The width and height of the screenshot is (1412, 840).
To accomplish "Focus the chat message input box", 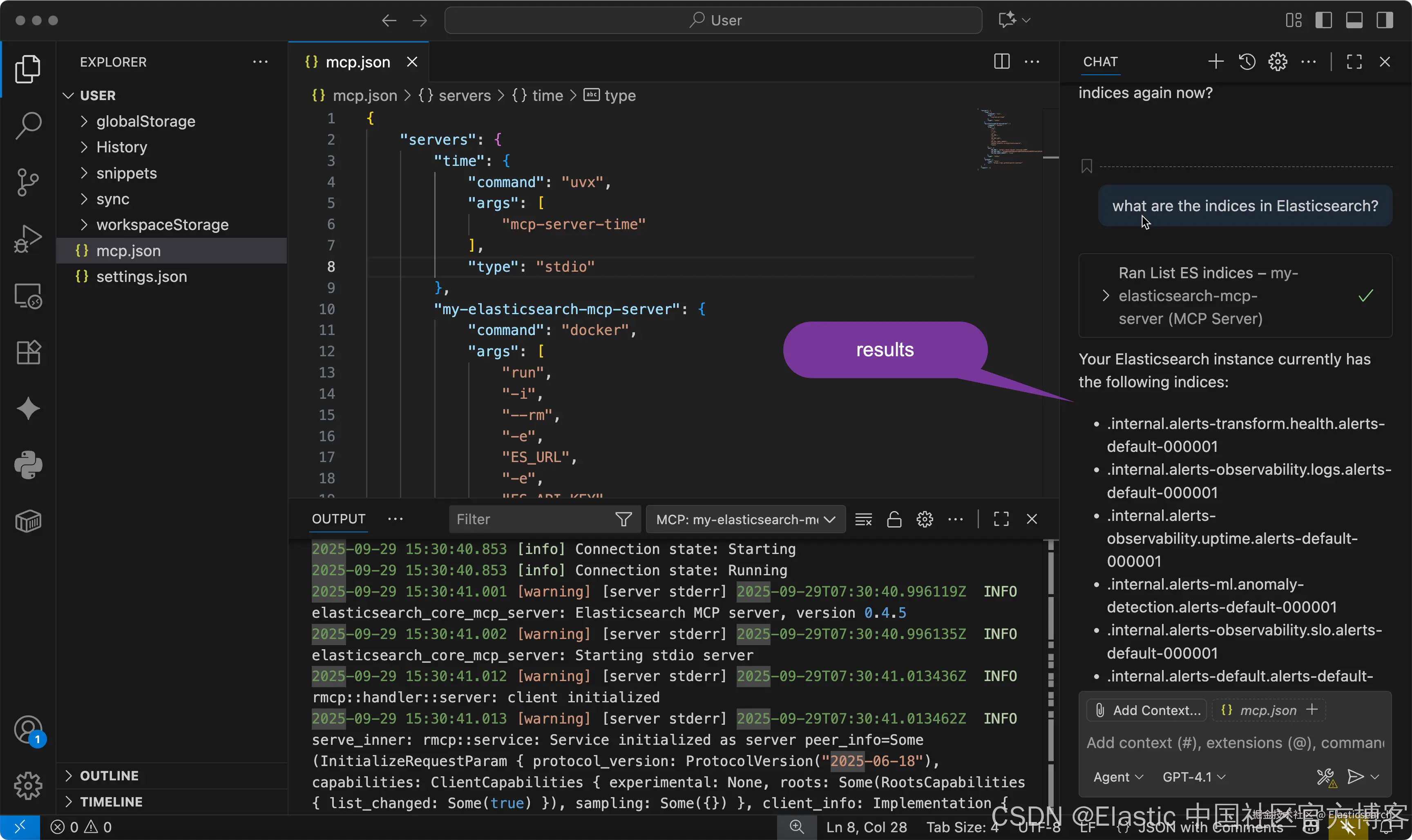I will [x=1235, y=743].
